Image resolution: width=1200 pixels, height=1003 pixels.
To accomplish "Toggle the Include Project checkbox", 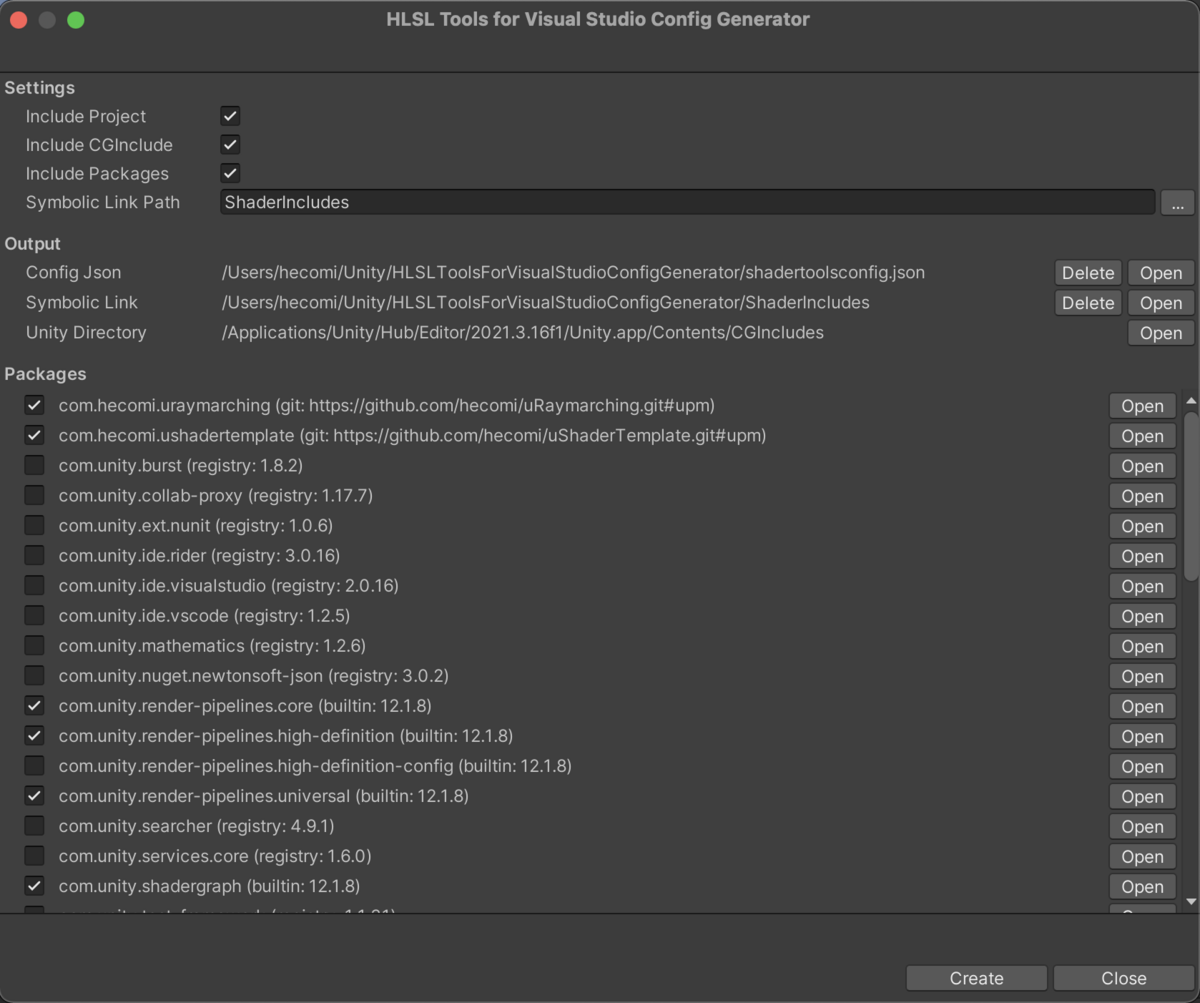I will click(230, 116).
